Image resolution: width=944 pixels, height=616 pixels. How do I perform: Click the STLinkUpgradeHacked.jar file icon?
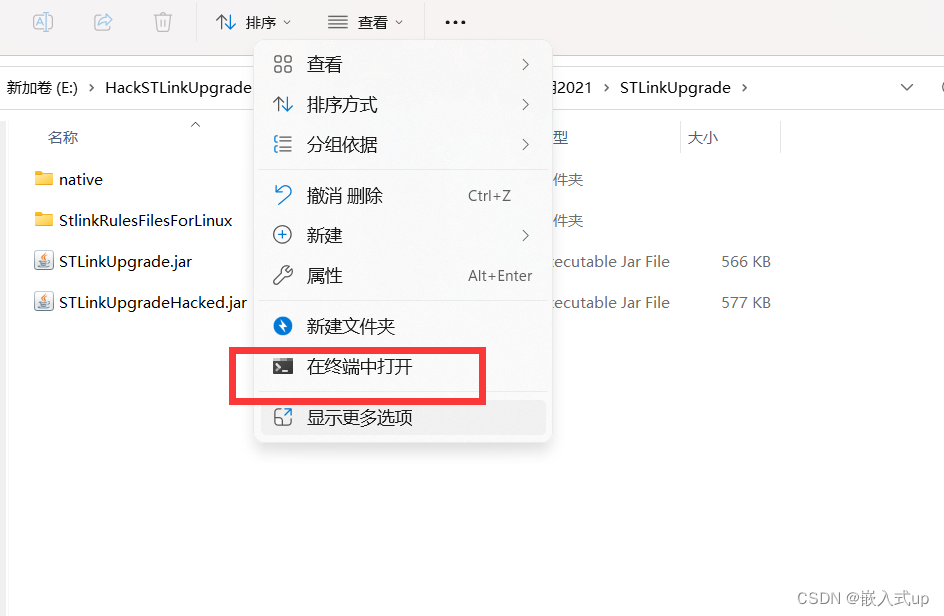[43, 302]
